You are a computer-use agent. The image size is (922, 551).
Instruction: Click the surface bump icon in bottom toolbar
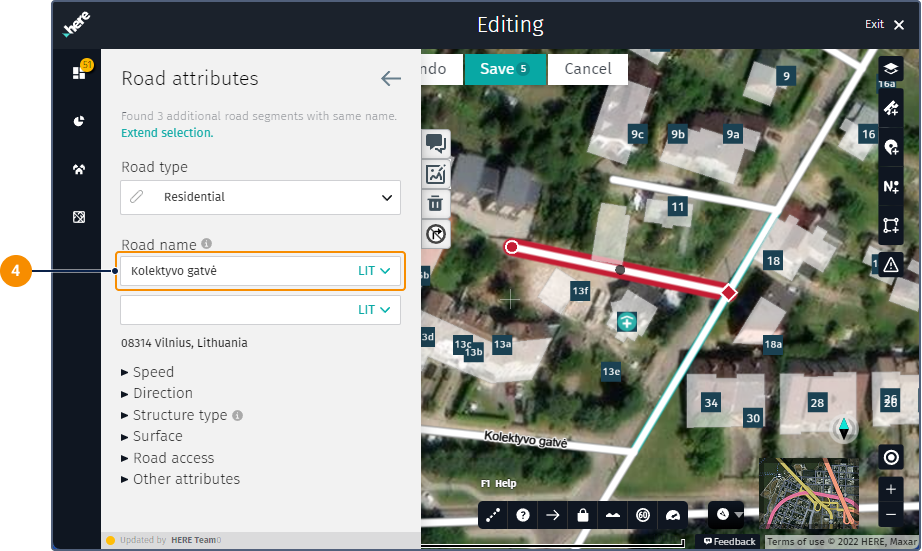(613, 515)
